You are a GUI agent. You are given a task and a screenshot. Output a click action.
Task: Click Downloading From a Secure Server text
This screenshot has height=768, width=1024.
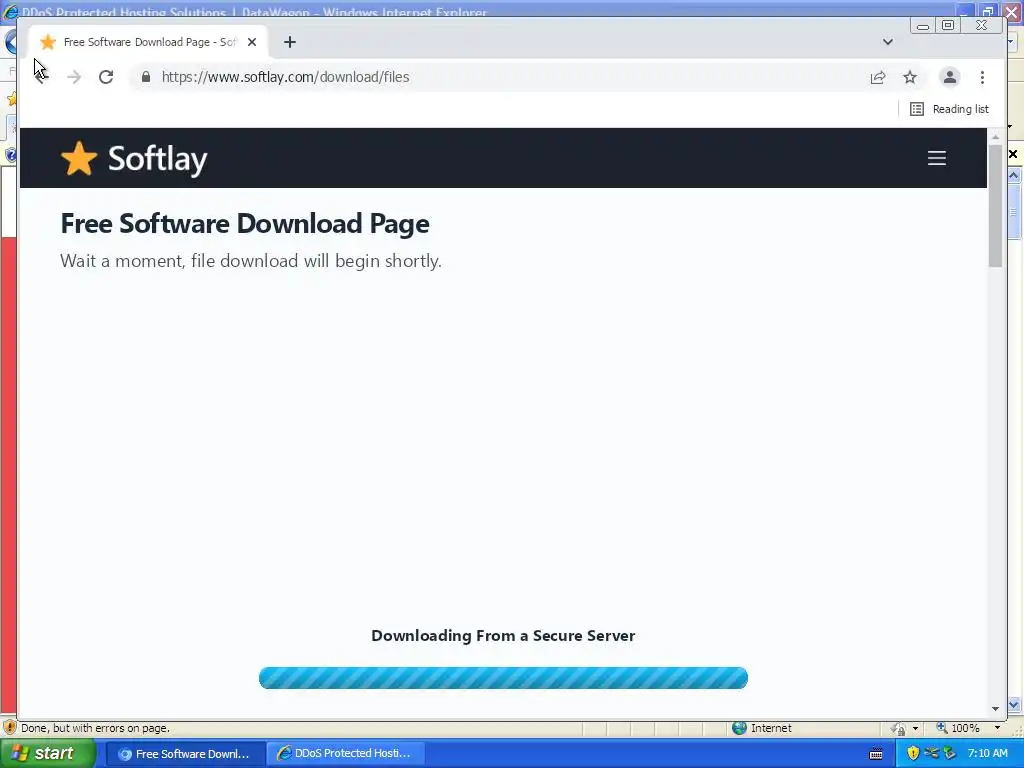pyautogui.click(x=503, y=635)
